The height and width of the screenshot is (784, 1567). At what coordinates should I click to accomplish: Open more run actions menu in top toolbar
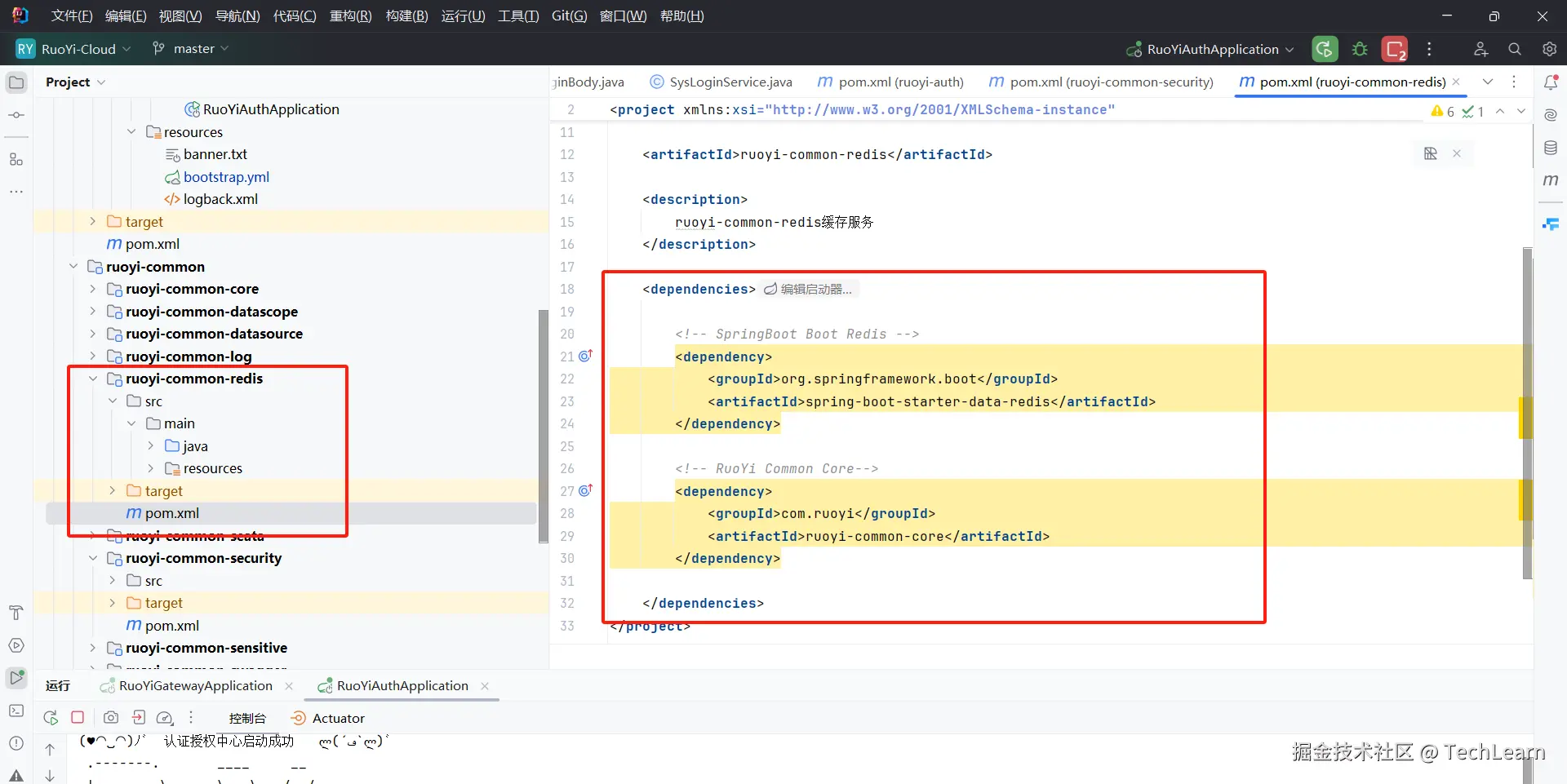click(x=1429, y=49)
